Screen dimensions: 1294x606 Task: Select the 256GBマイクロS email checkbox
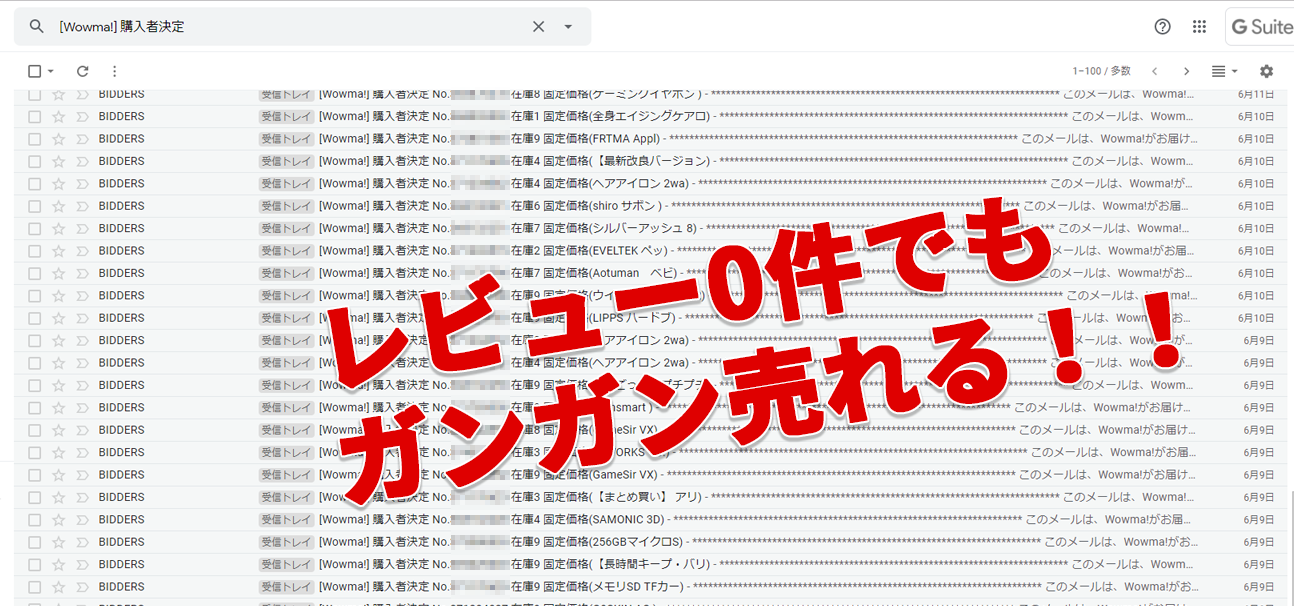pyautogui.click(x=35, y=542)
